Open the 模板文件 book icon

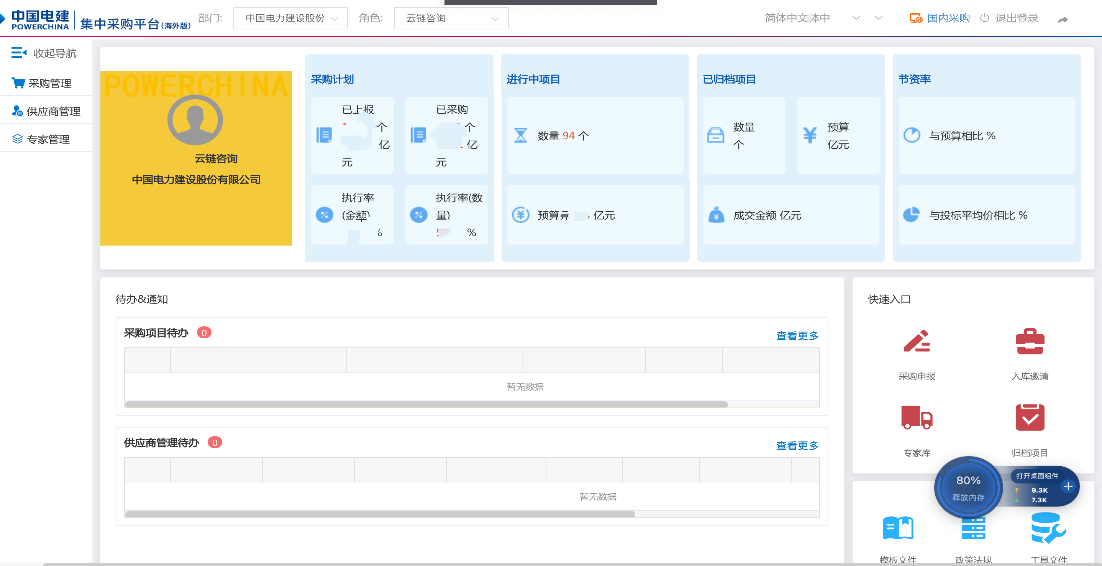897,529
